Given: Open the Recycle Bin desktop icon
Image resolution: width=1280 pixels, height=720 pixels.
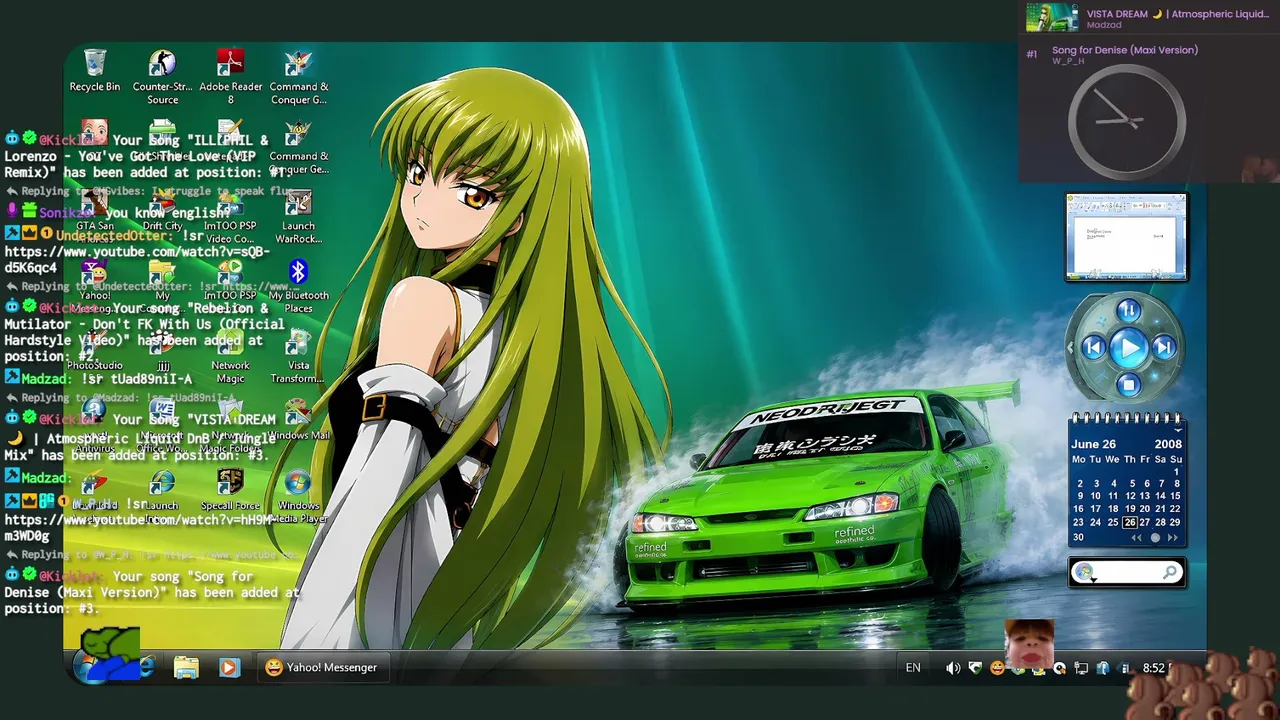Looking at the screenshot, I should pos(95,70).
